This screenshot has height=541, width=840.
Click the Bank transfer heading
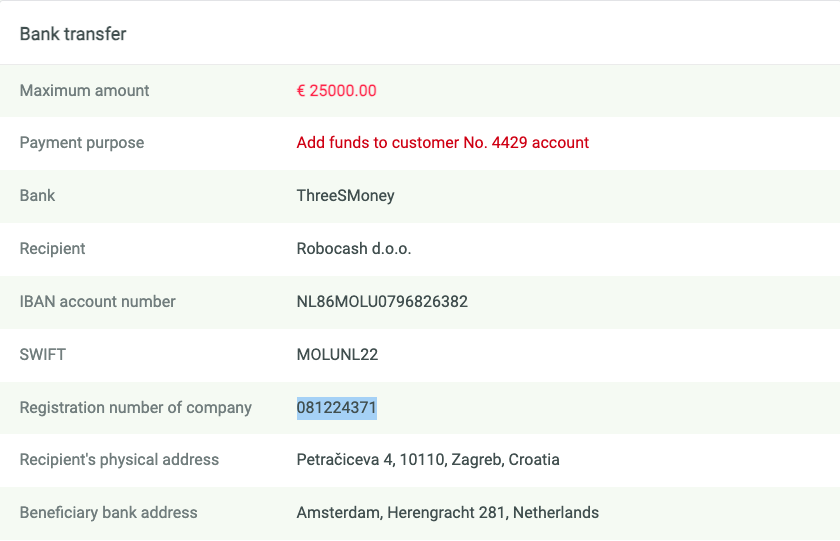(73, 34)
